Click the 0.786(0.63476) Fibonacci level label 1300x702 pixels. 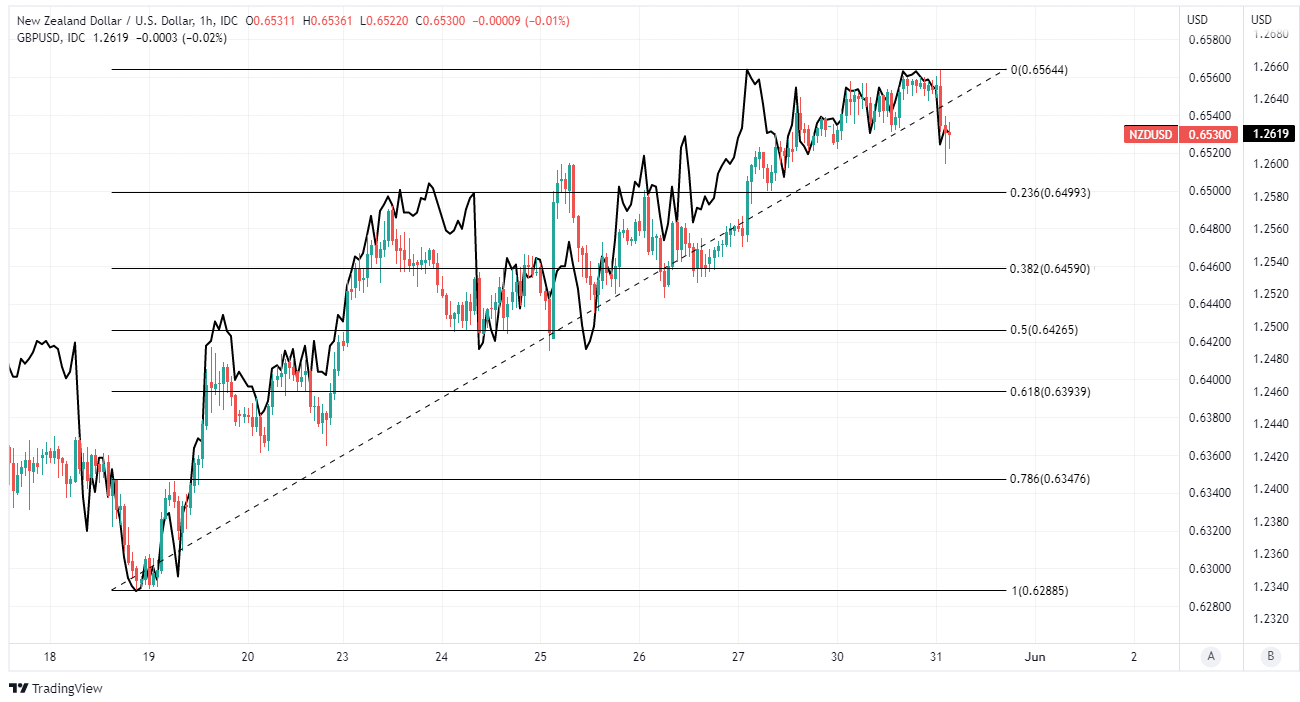tap(1048, 479)
